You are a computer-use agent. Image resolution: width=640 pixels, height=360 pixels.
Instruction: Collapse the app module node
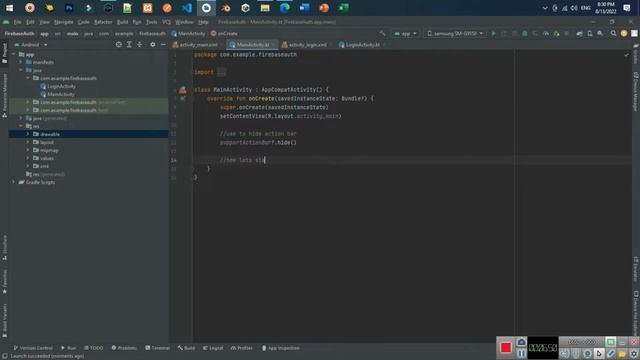tap(14, 54)
